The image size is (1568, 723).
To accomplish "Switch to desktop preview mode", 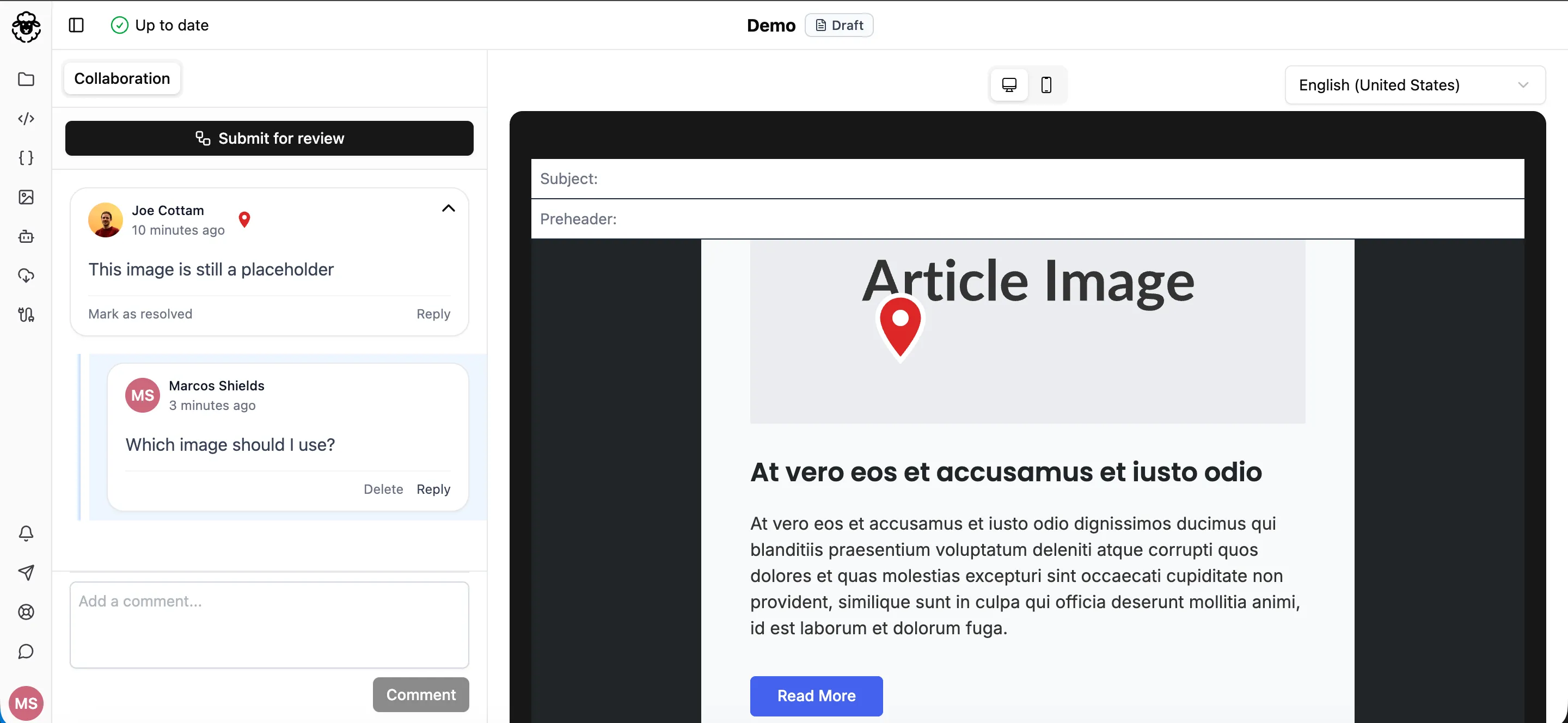I will point(1009,84).
